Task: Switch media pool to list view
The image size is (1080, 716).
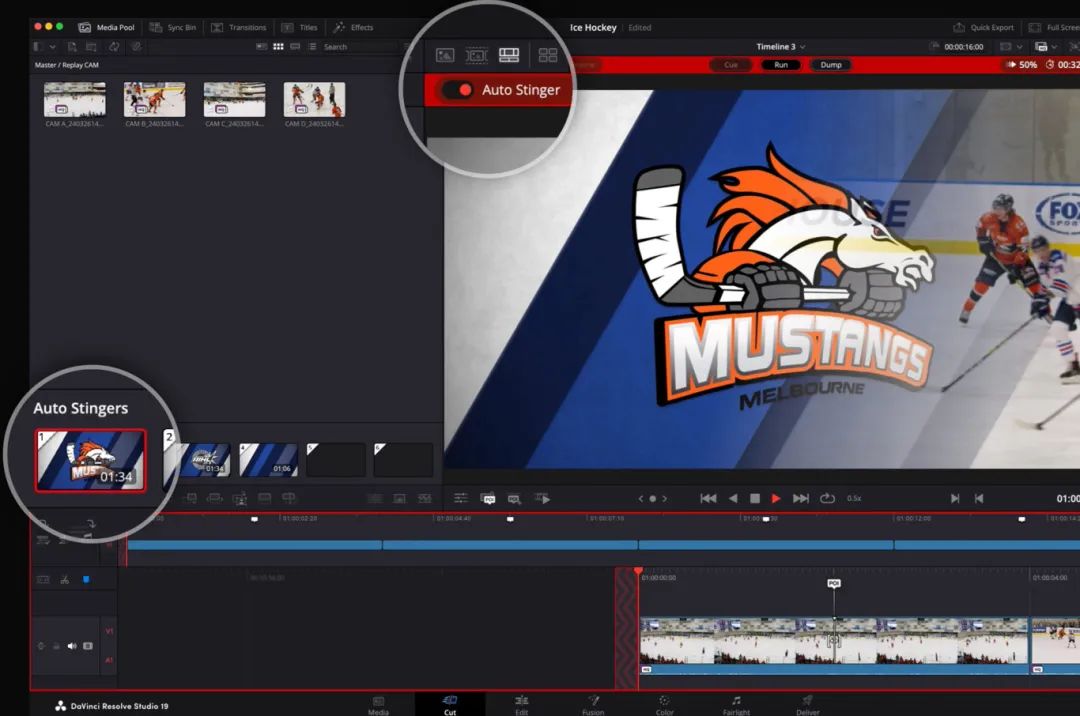Action: [312, 47]
